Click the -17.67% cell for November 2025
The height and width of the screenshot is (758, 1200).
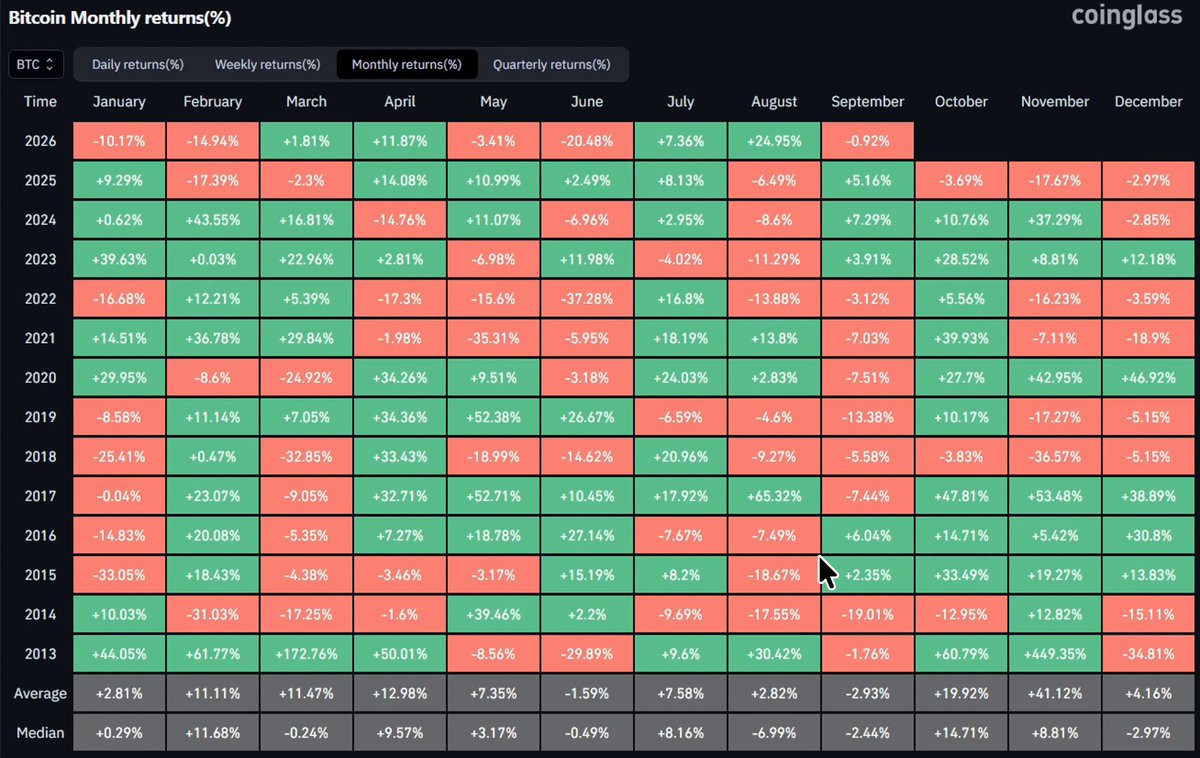pyautogui.click(x=1055, y=181)
